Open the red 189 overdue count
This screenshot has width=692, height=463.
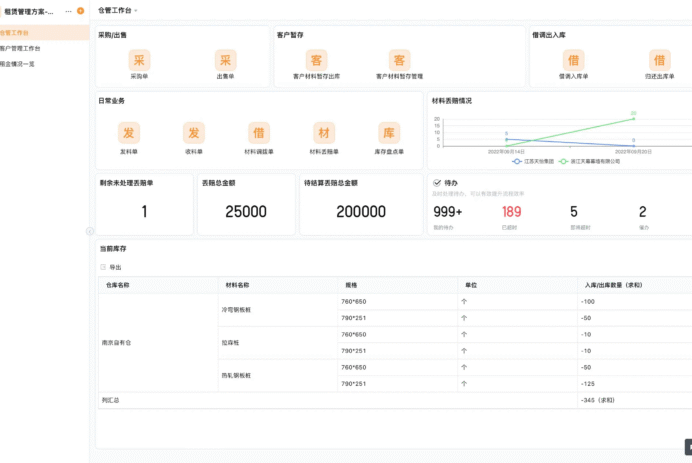click(x=511, y=212)
